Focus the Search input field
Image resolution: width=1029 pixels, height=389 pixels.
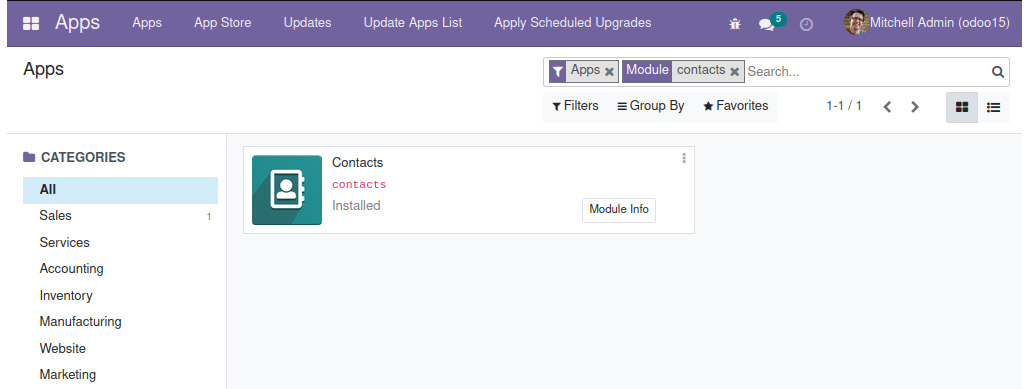tap(867, 72)
